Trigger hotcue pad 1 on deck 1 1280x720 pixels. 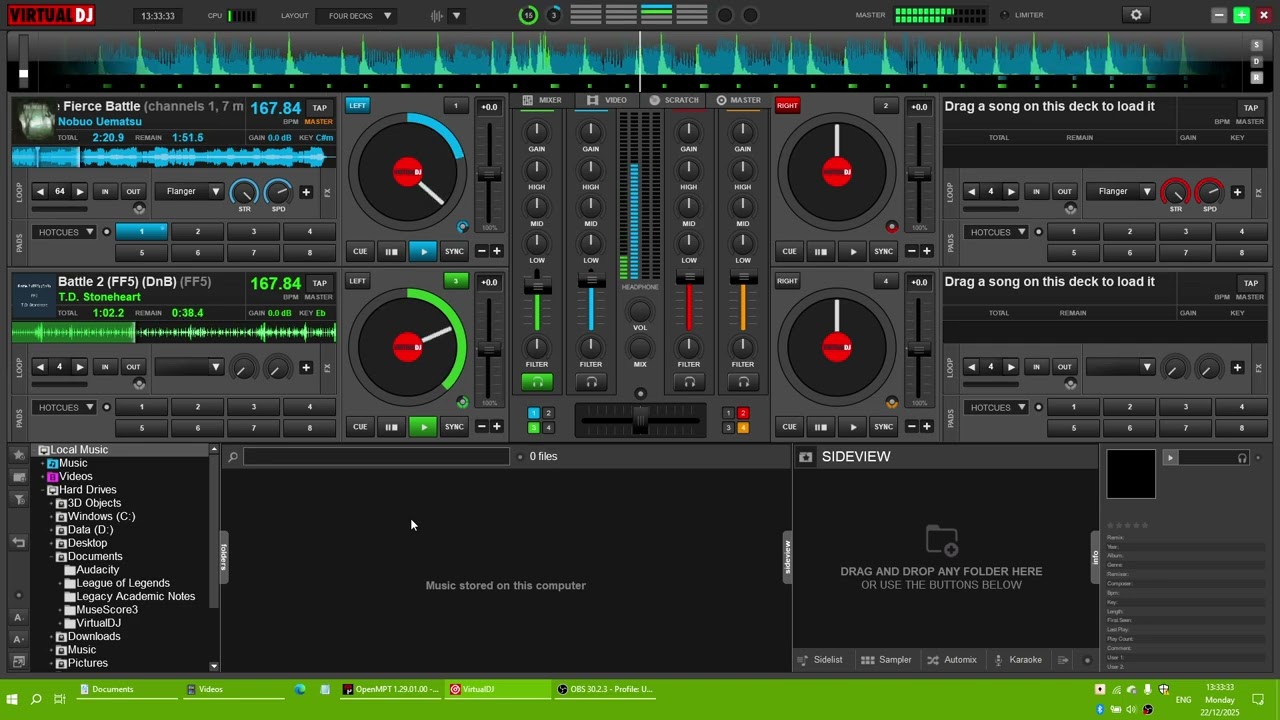141,232
